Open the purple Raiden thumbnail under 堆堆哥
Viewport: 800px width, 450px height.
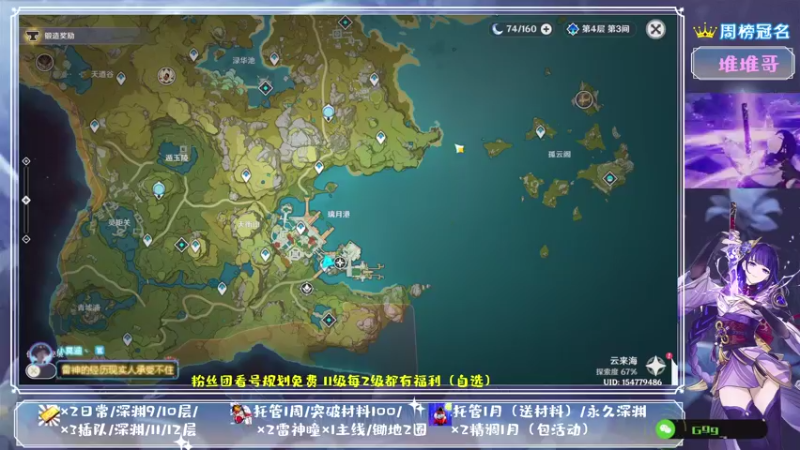(x=742, y=140)
